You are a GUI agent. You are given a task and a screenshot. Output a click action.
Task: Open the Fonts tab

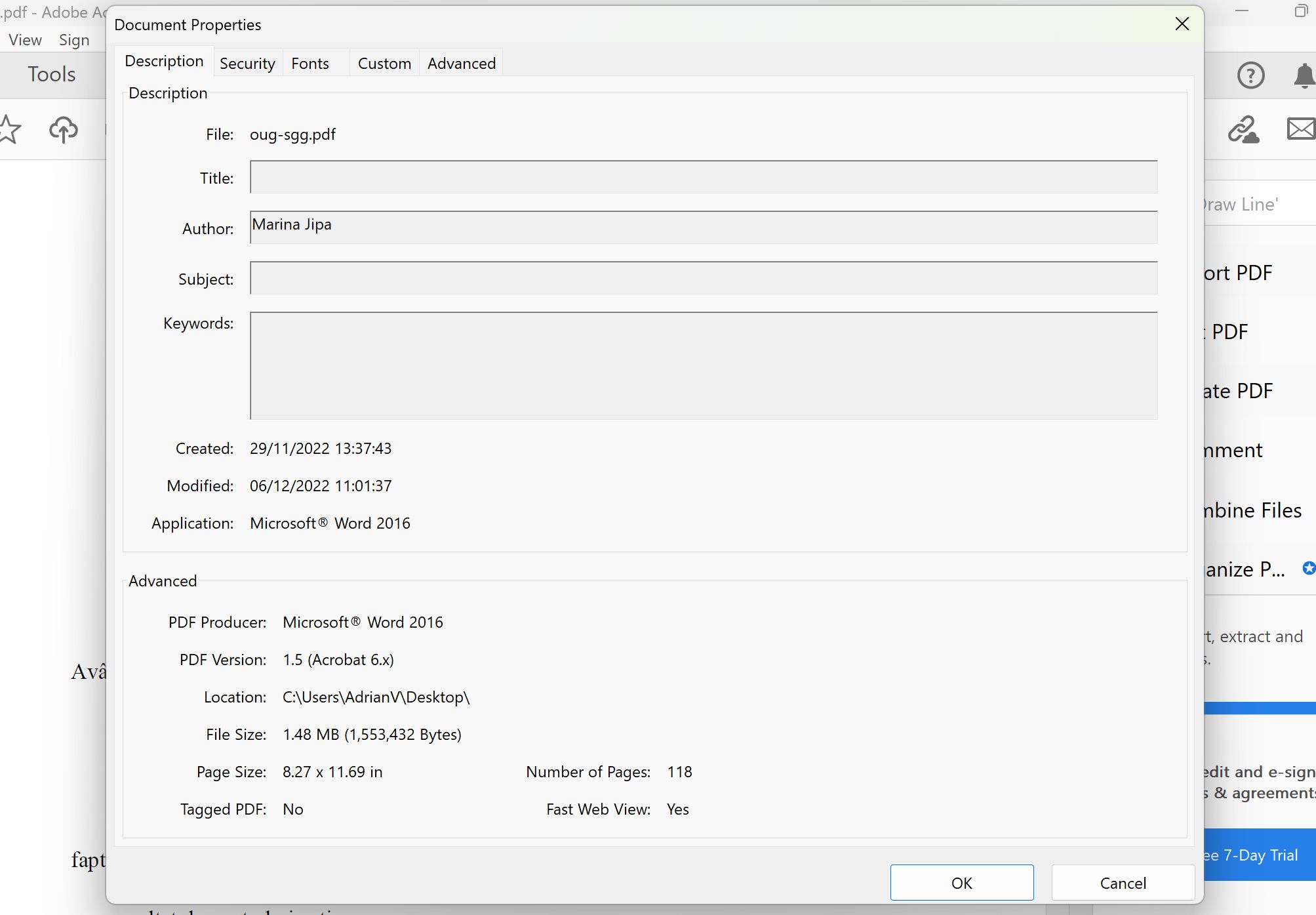310,64
